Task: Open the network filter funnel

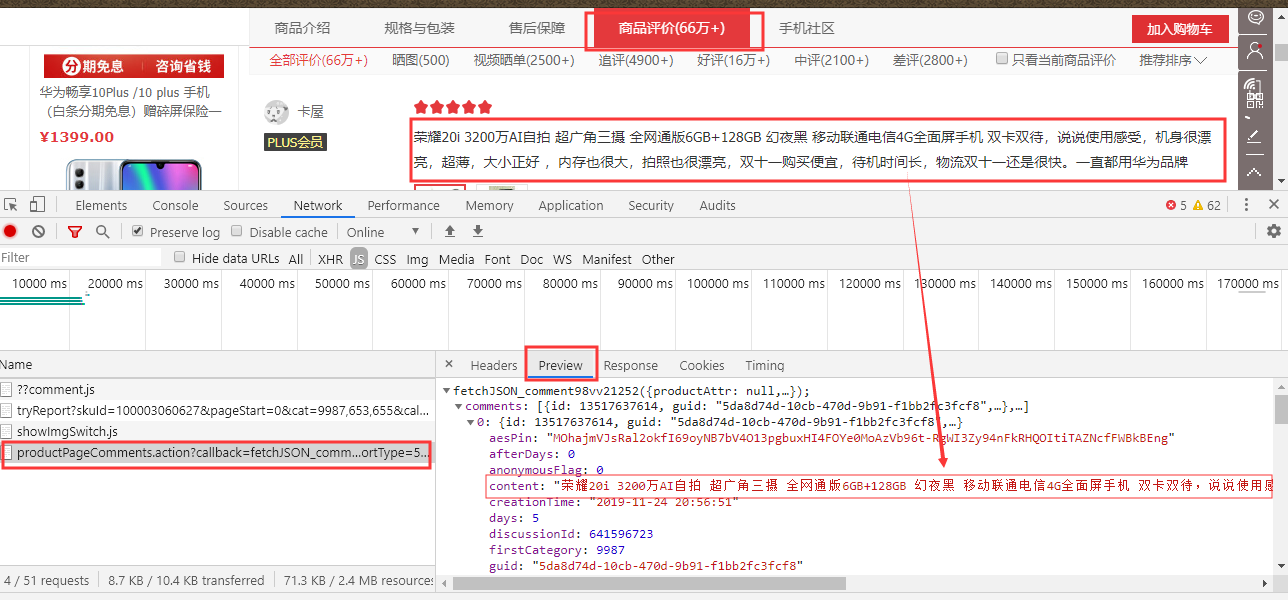Action: (74, 231)
